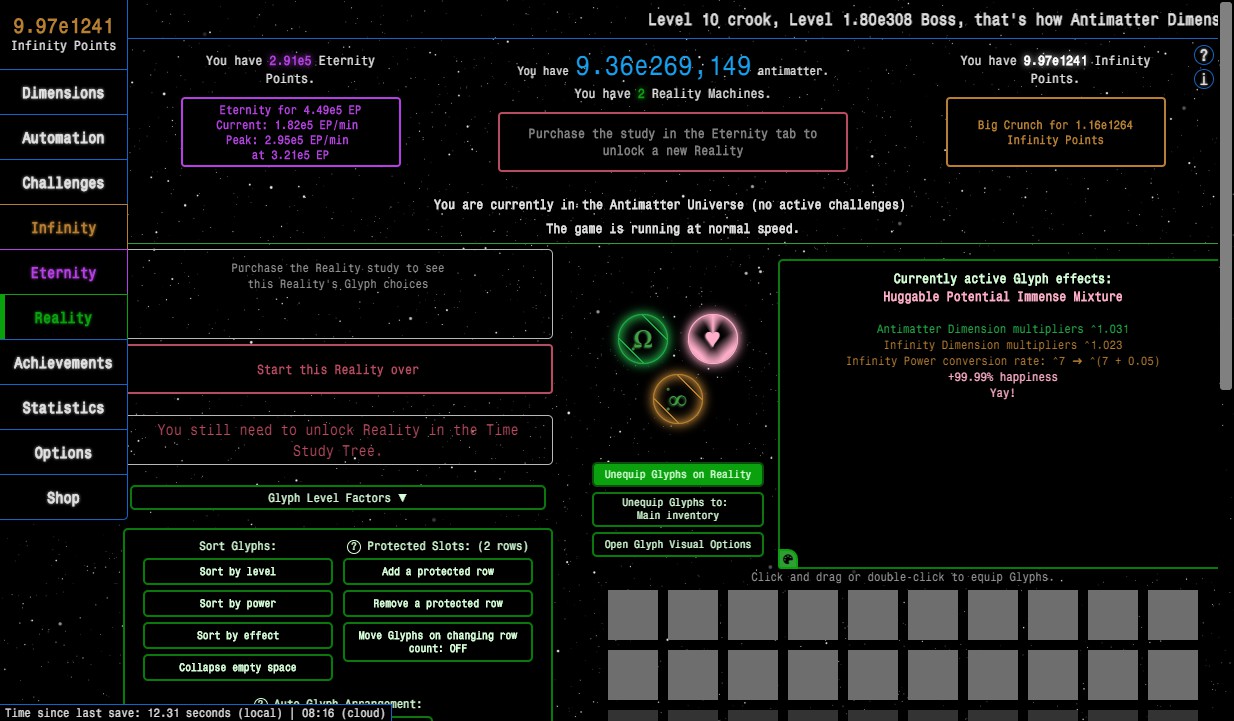Click the 9.97e1241 Infinity Points sidebar header
This screenshot has width=1234, height=721.
click(x=63, y=34)
